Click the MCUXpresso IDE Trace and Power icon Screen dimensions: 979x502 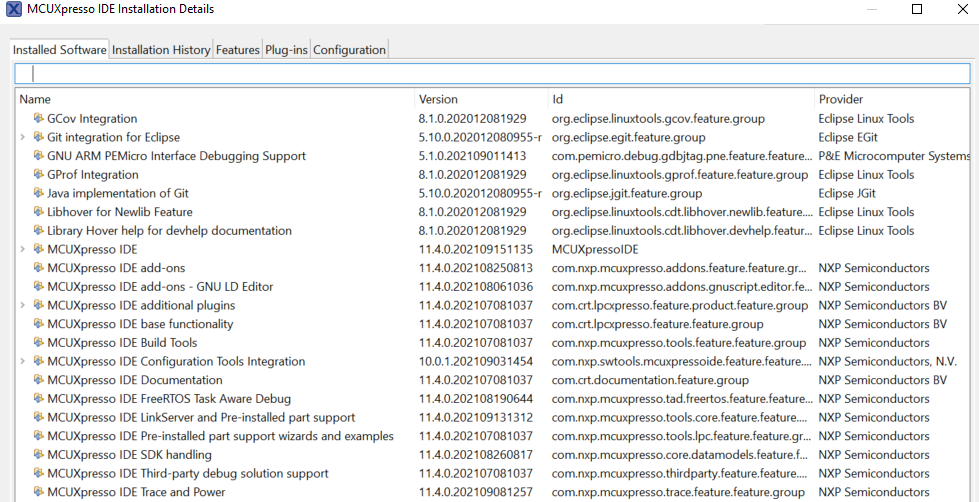point(39,492)
